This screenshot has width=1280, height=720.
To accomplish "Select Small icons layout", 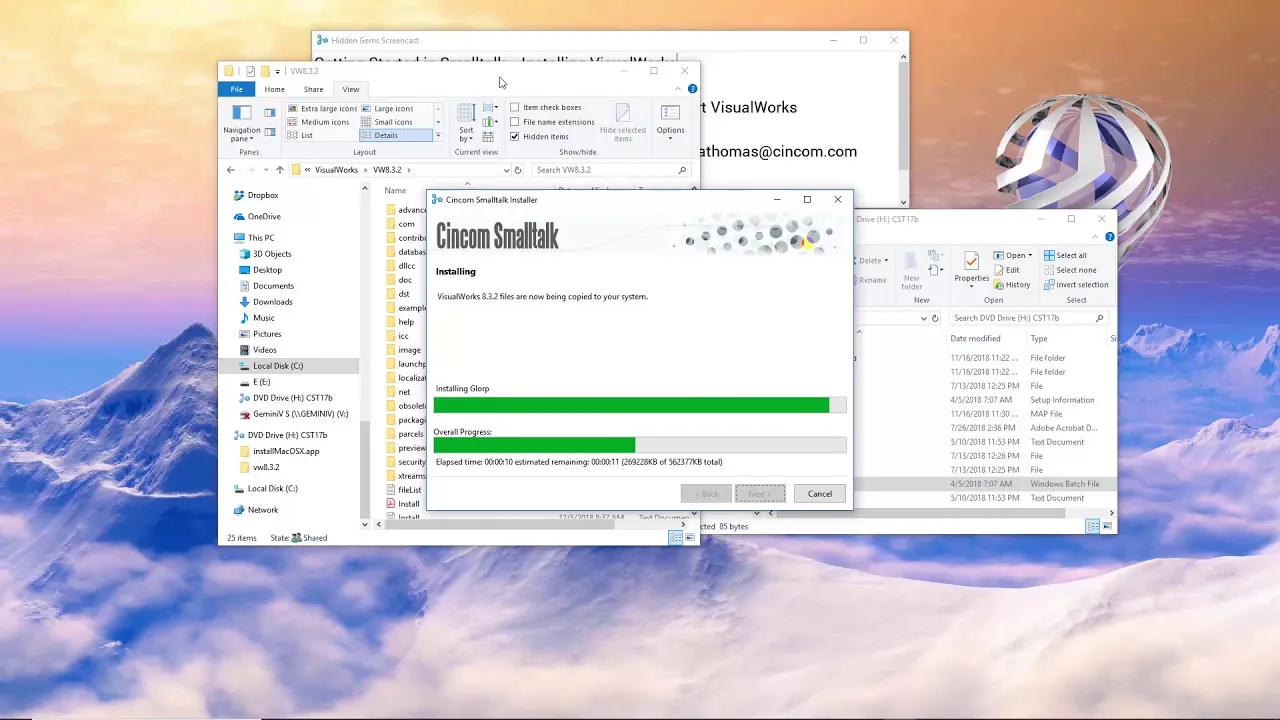I will 387,122.
